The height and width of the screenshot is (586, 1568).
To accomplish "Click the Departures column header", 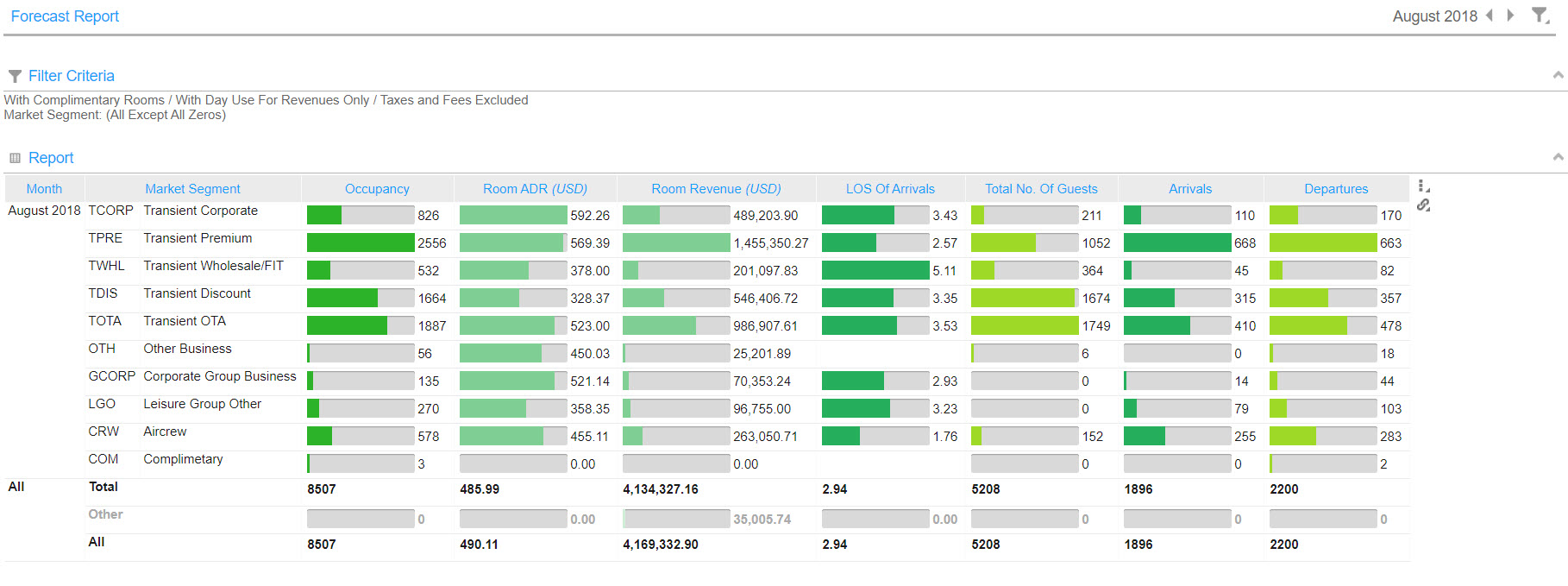I will [x=1336, y=189].
